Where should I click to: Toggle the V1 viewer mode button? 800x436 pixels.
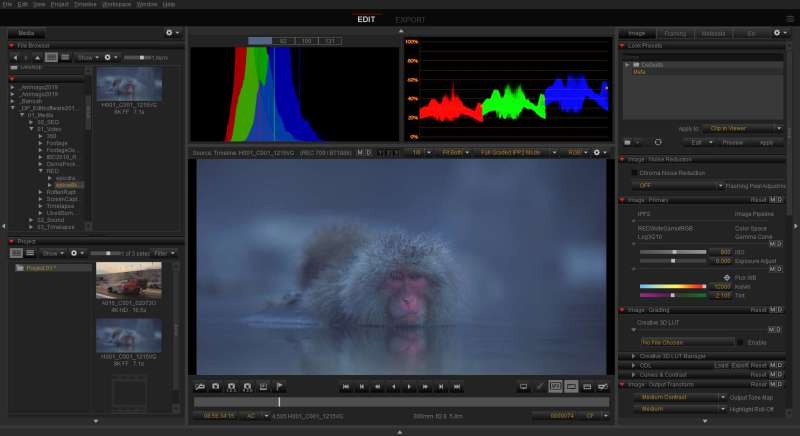[555, 387]
